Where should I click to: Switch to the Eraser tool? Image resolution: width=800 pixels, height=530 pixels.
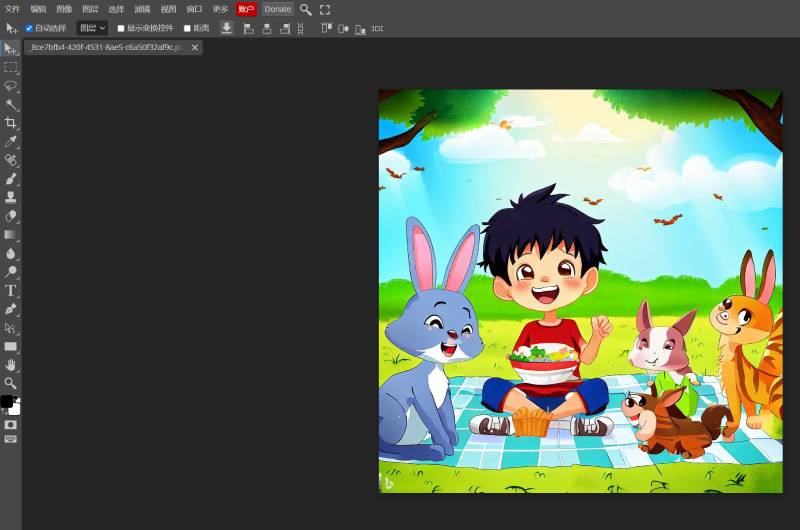click(11, 216)
